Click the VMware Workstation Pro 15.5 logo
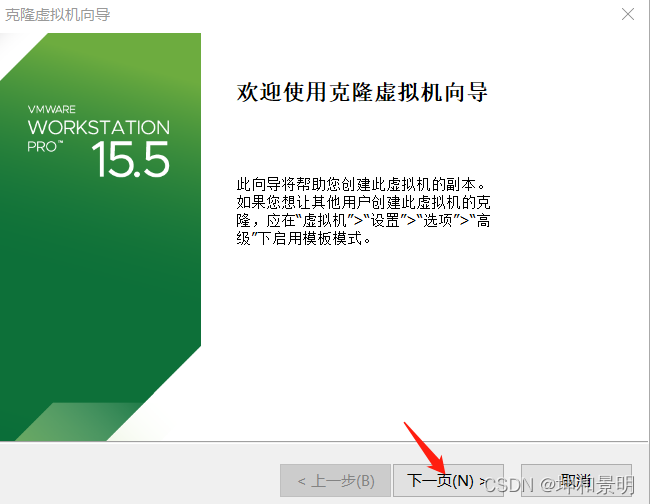The image size is (650, 504). tap(99, 141)
